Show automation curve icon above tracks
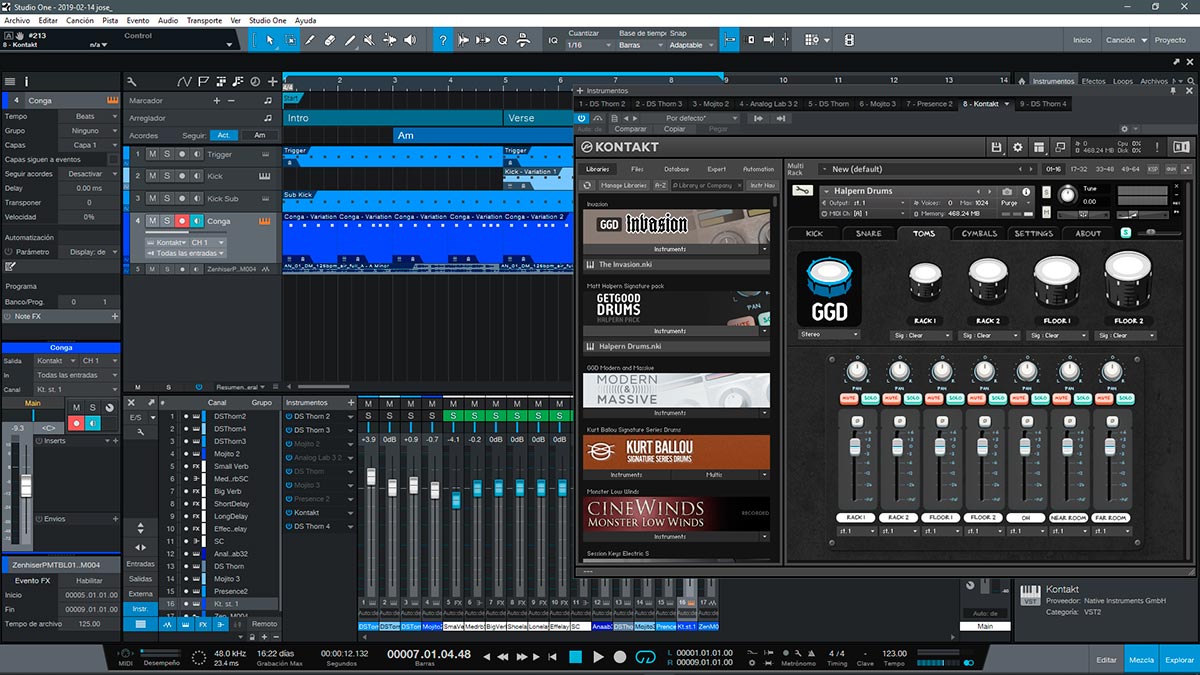Screen dimensions: 1200x675 tap(184, 81)
